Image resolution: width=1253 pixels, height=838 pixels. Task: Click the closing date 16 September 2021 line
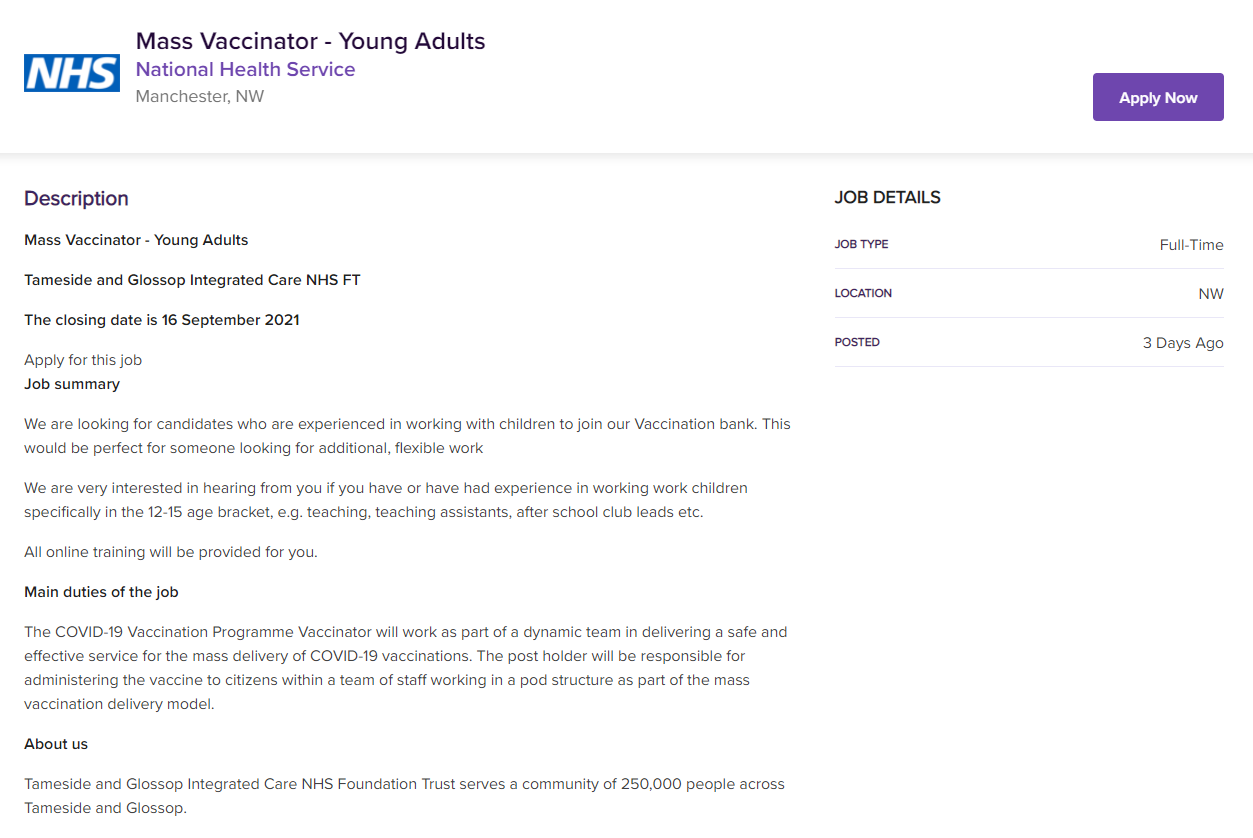coord(161,320)
